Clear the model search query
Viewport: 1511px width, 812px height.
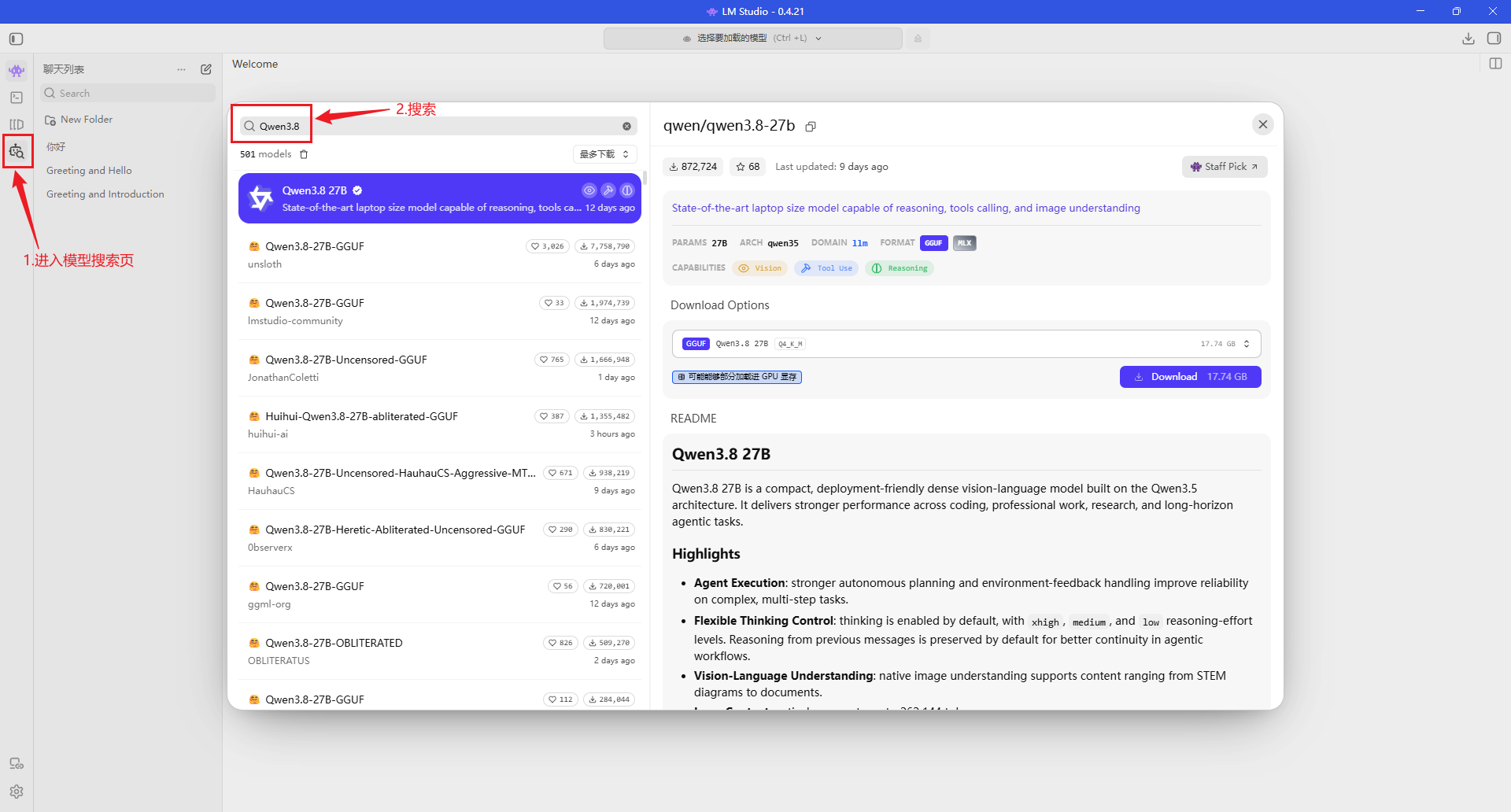coord(627,126)
